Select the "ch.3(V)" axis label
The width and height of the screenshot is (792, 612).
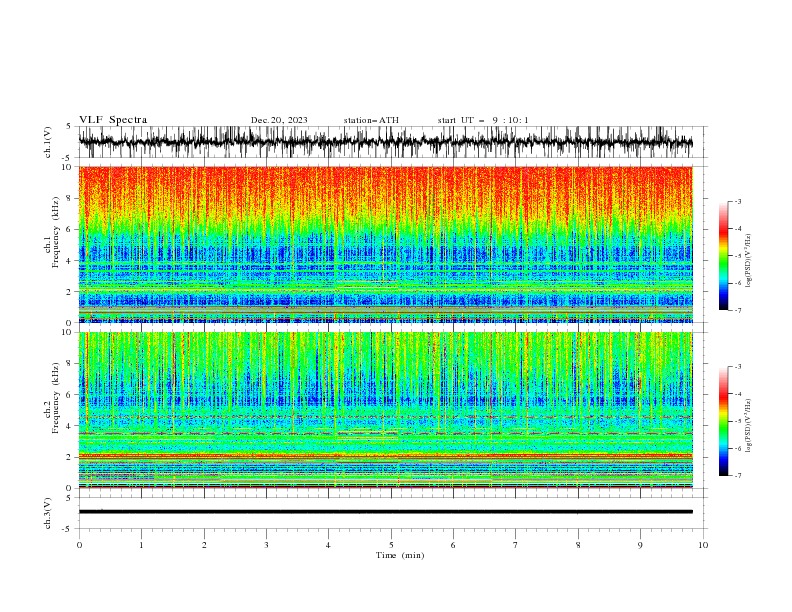coord(48,513)
